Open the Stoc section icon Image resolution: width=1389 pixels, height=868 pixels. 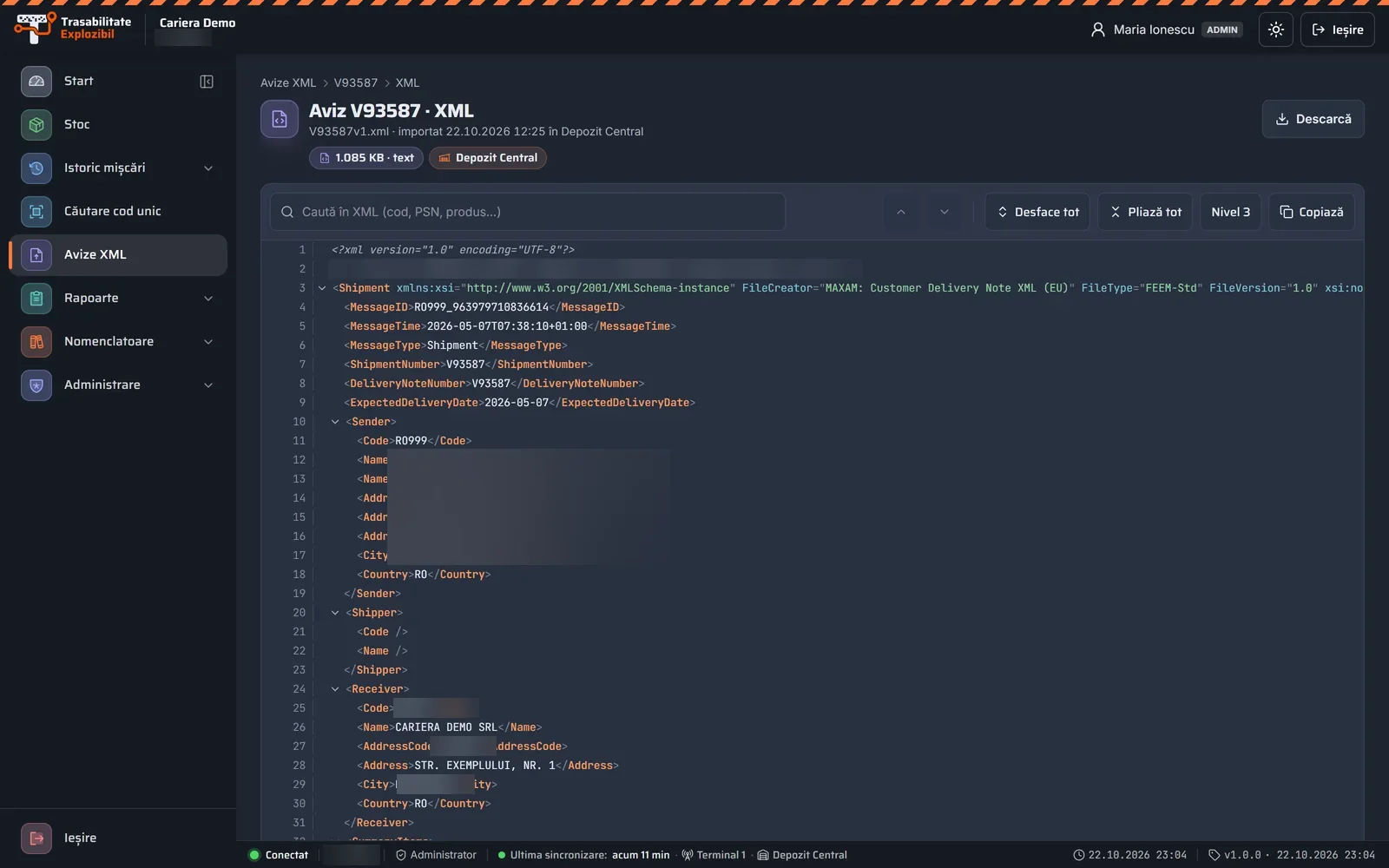36,125
